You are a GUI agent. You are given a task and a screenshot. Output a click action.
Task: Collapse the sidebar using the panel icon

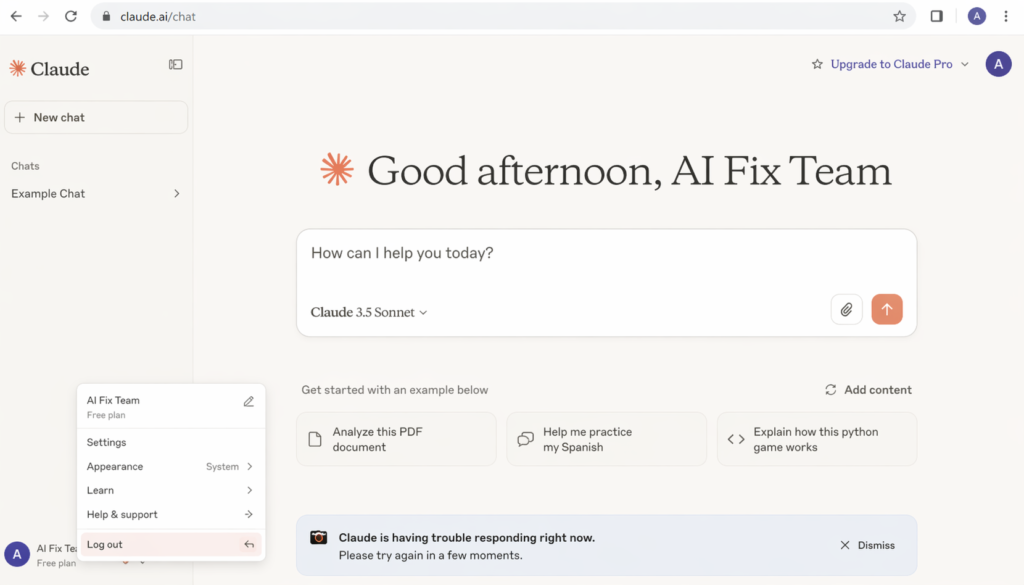(x=176, y=65)
